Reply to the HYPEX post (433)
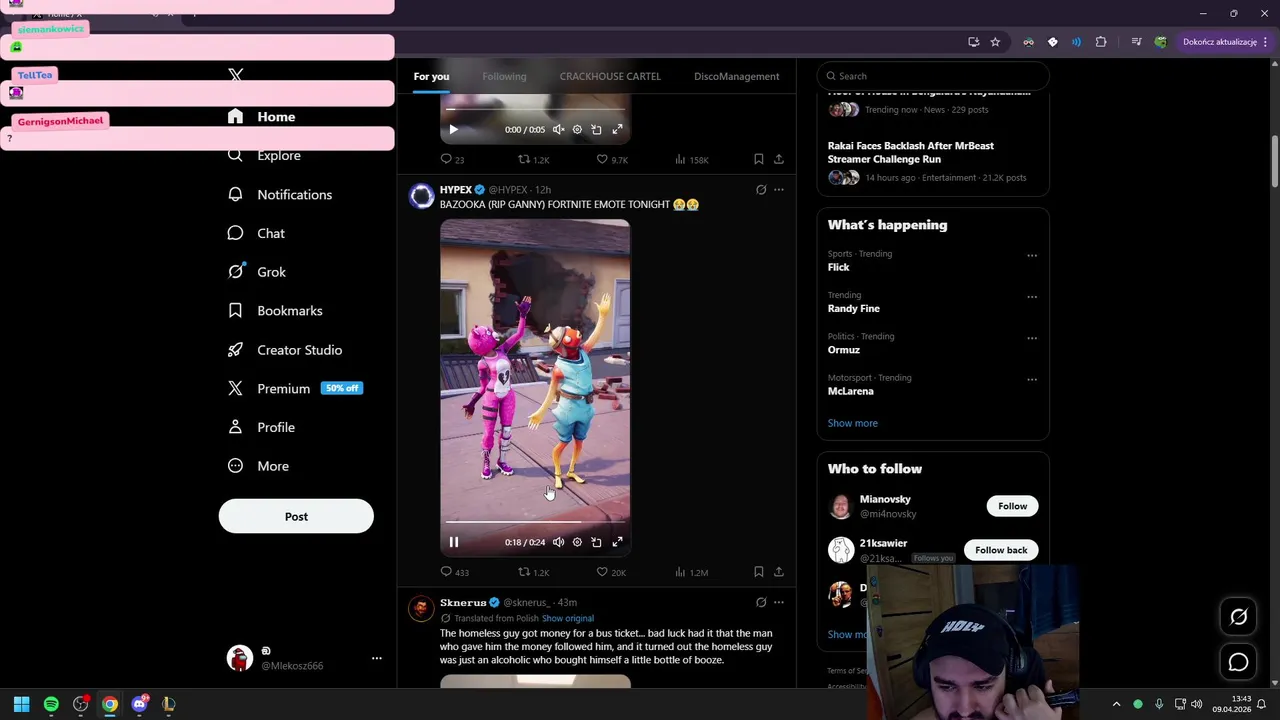 pos(454,572)
